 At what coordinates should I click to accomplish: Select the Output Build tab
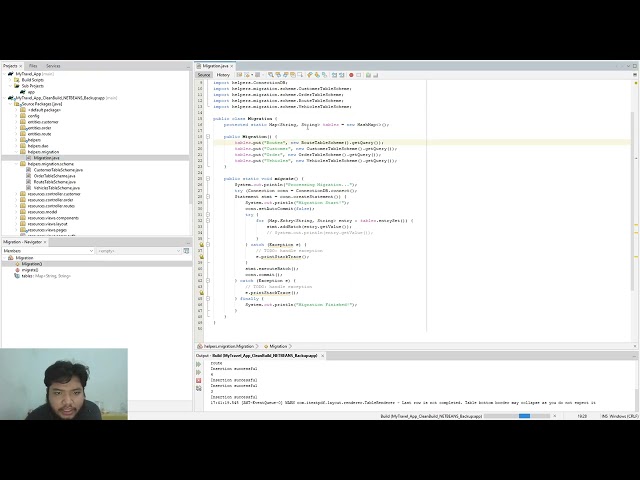point(260,356)
